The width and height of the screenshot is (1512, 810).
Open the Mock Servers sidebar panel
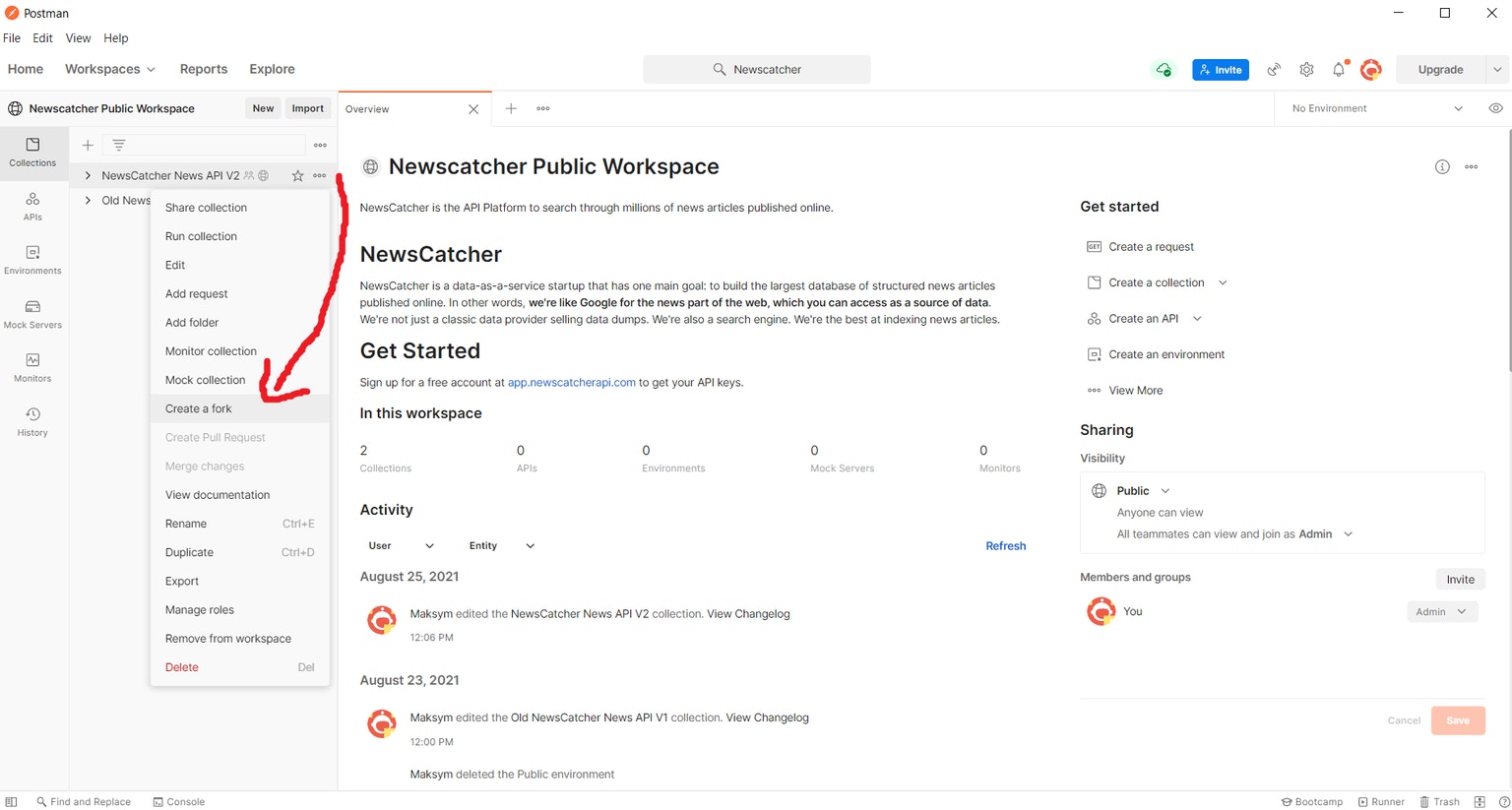32,314
